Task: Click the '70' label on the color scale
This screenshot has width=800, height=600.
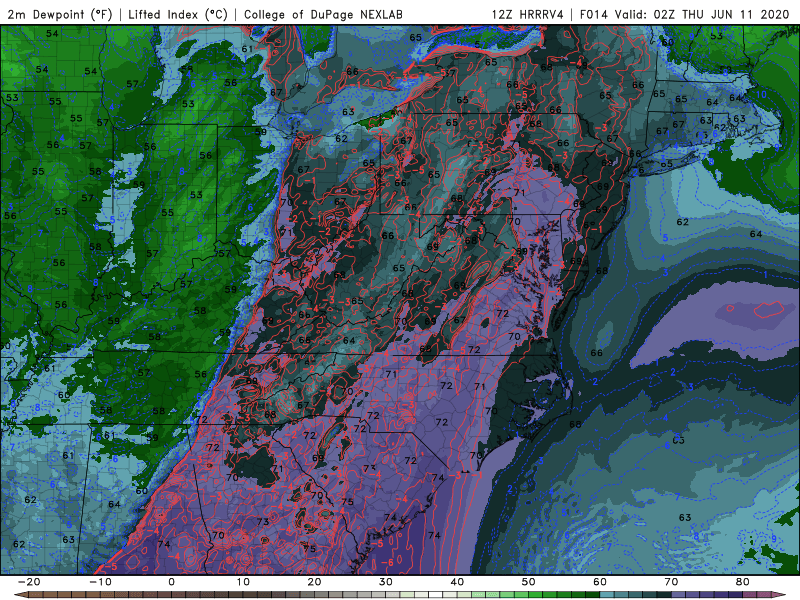Action: click(x=671, y=582)
